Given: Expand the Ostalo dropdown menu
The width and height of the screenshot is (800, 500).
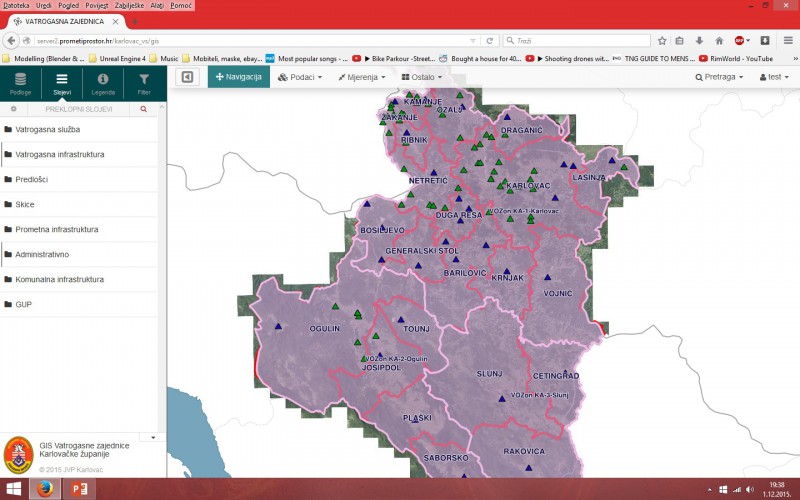Looking at the screenshot, I should point(421,77).
